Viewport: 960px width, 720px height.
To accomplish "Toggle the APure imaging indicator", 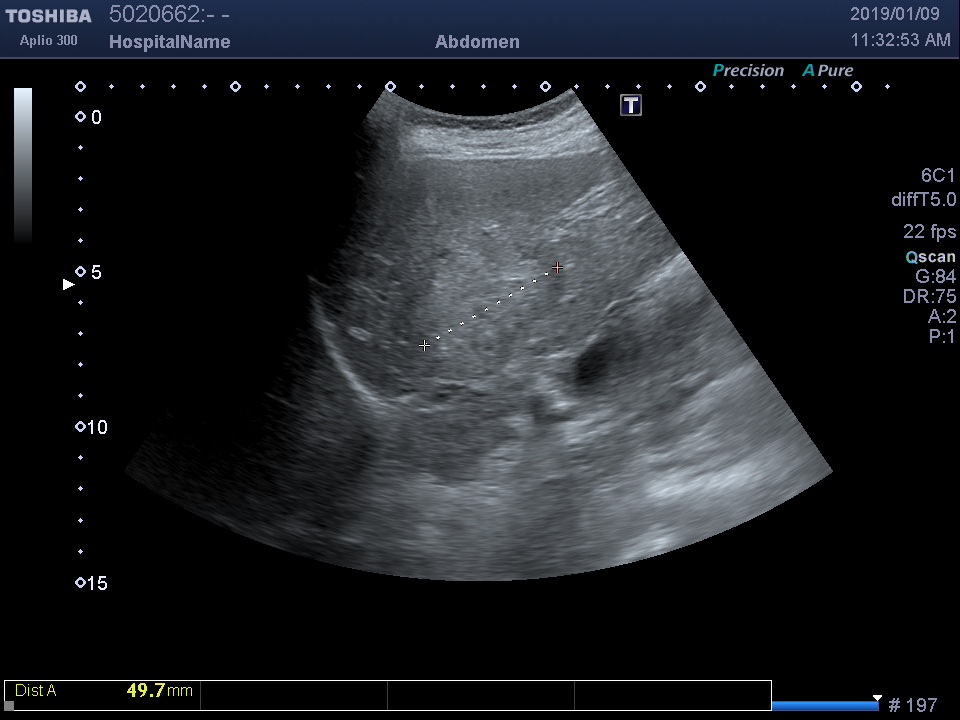I will [x=828, y=71].
